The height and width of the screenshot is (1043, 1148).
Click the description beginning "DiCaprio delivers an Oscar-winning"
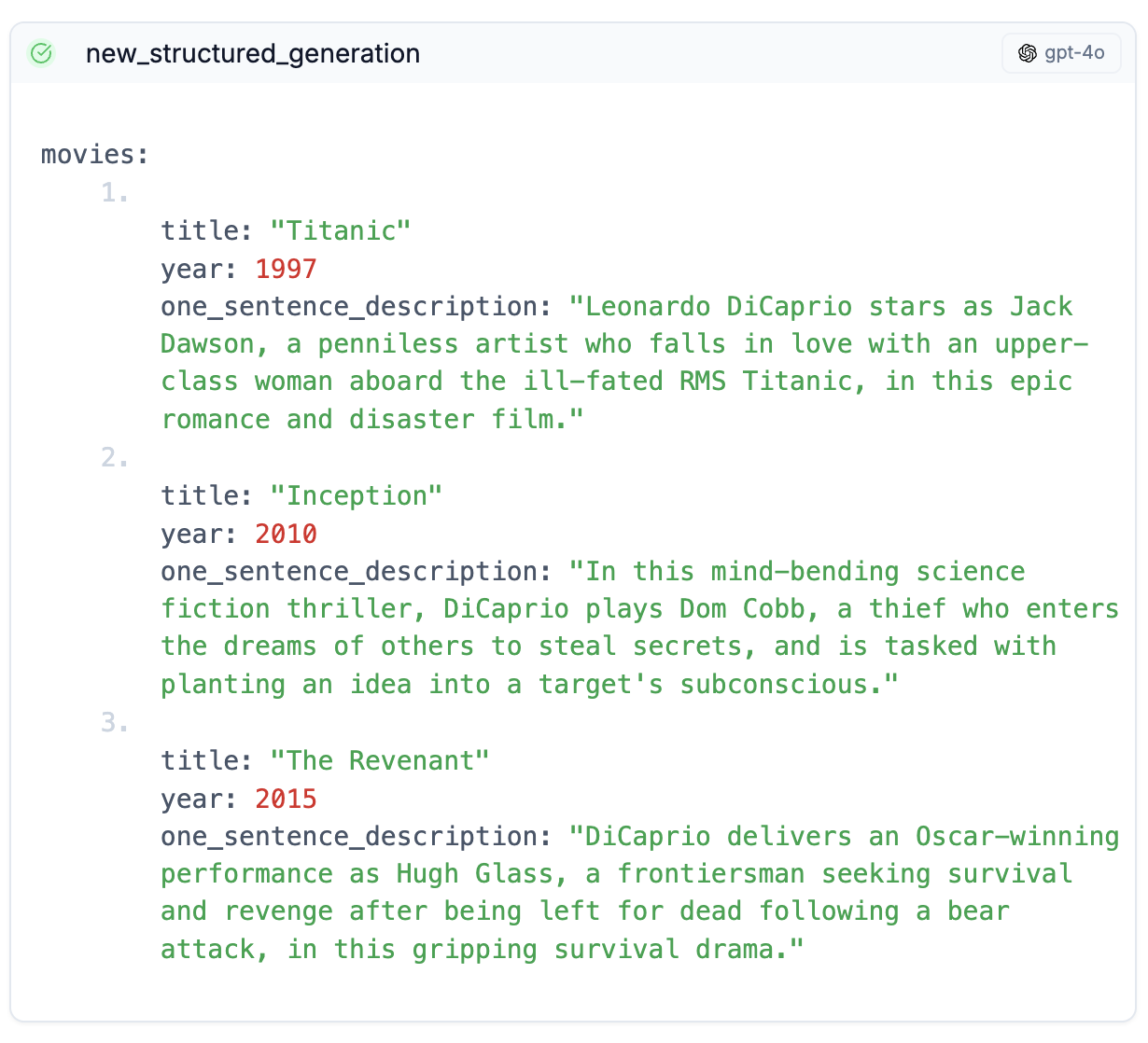point(640,893)
